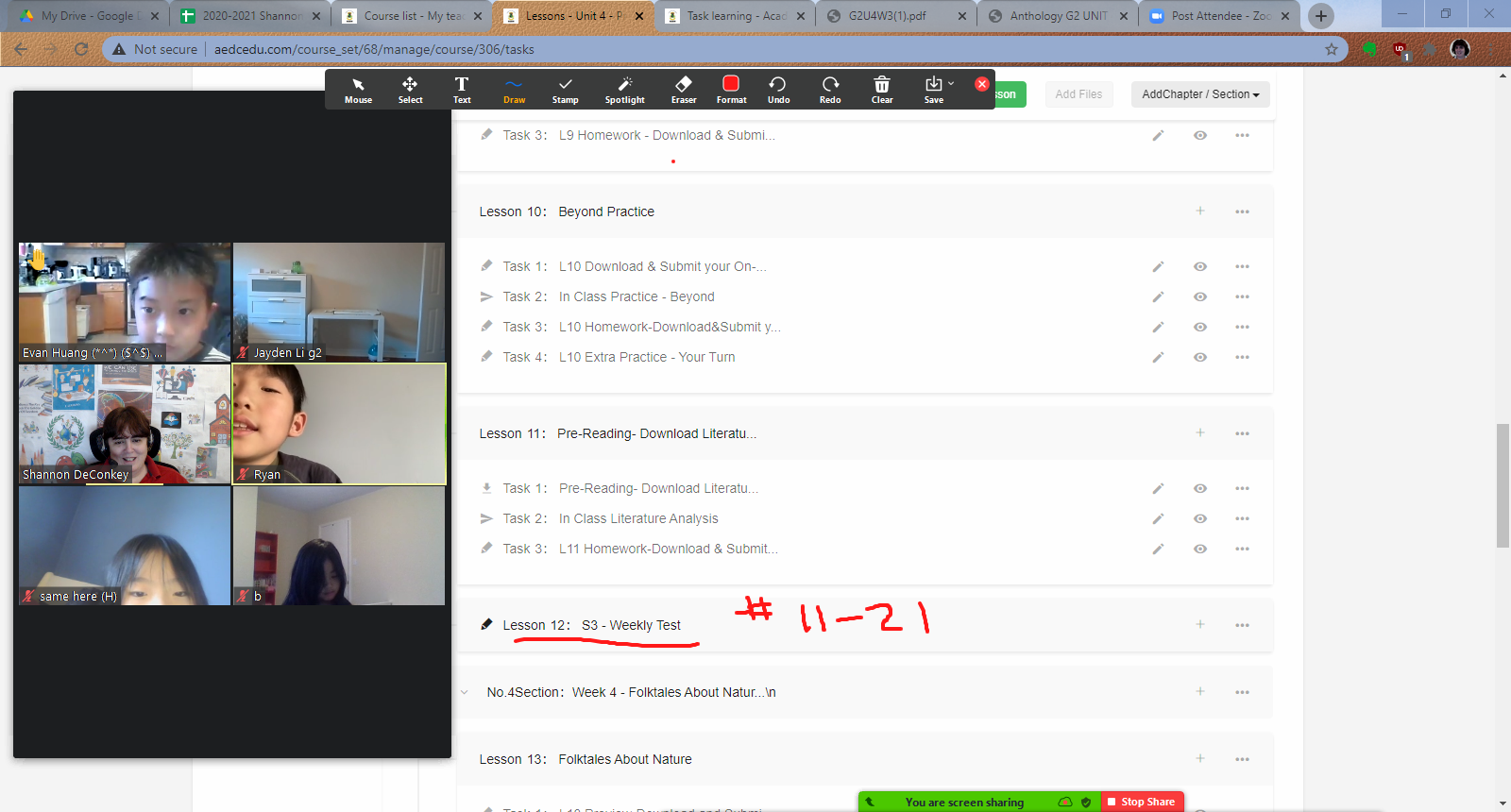Switch to Task learning tab
This screenshot has width=1511, height=812.
point(736,16)
